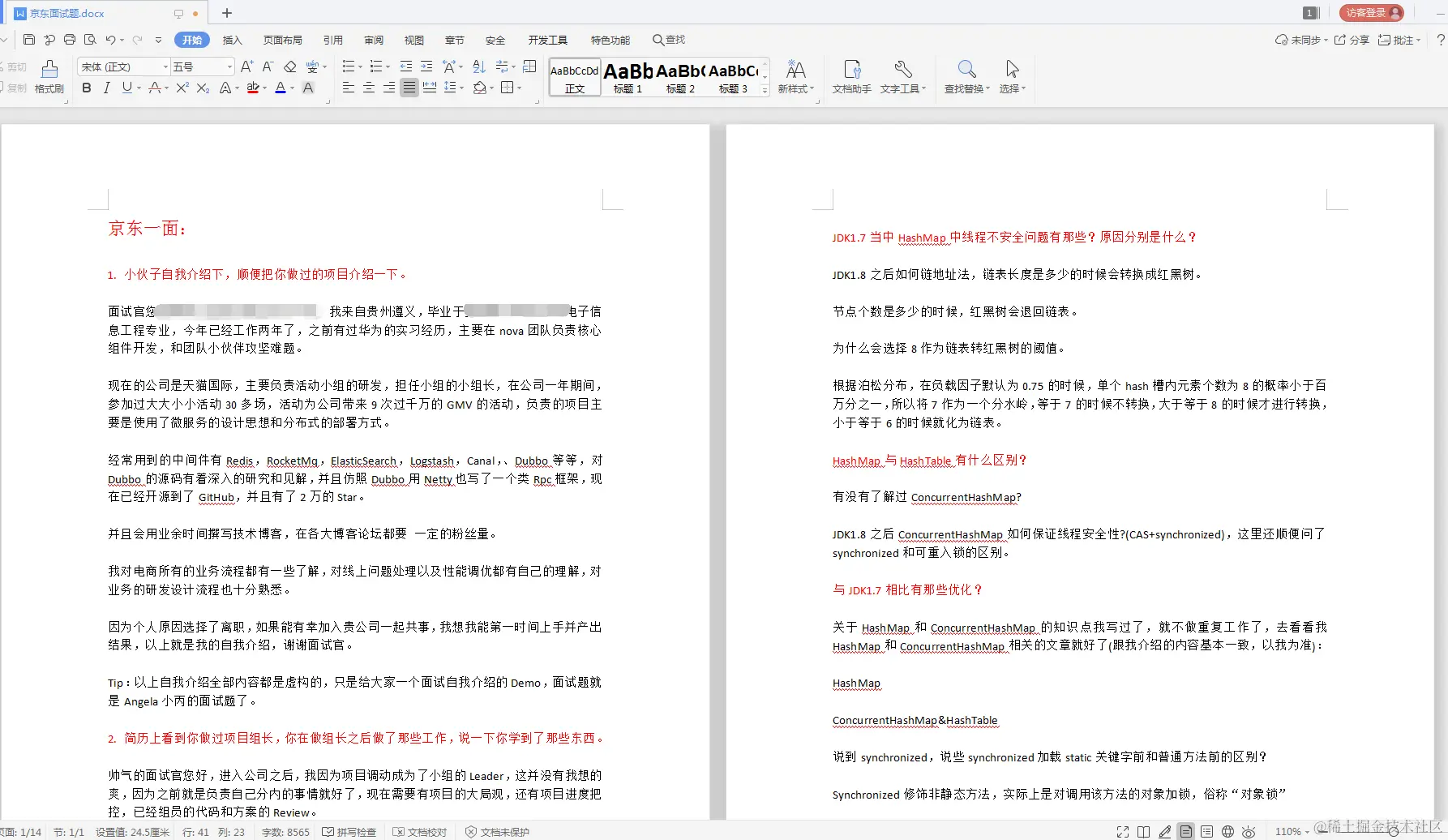Switch to full screen view in status bar
This screenshot has width=1448, height=840.
point(1123,832)
